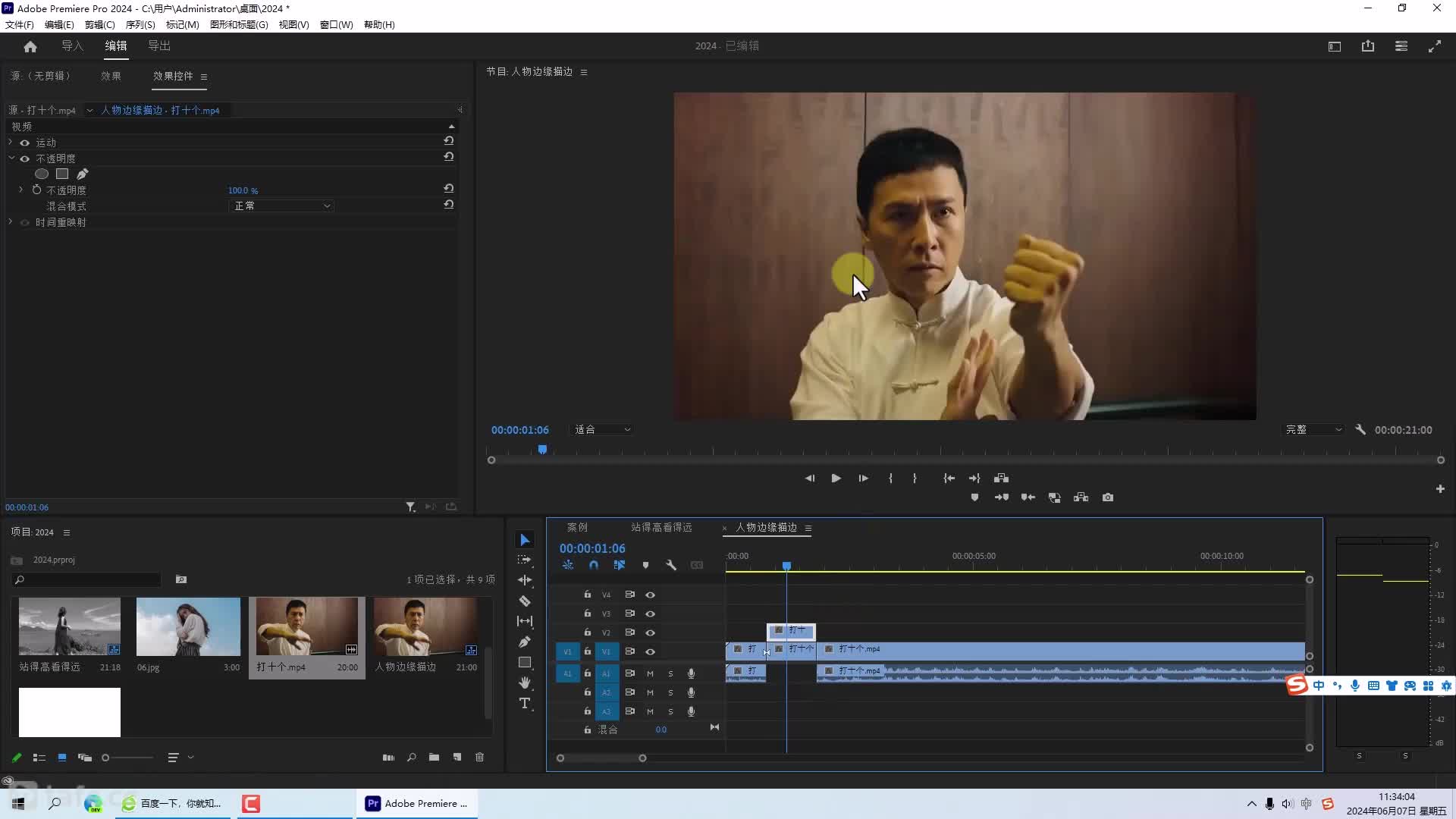Open the zoom level Fit dropdown
1456x819 pixels.
point(602,429)
